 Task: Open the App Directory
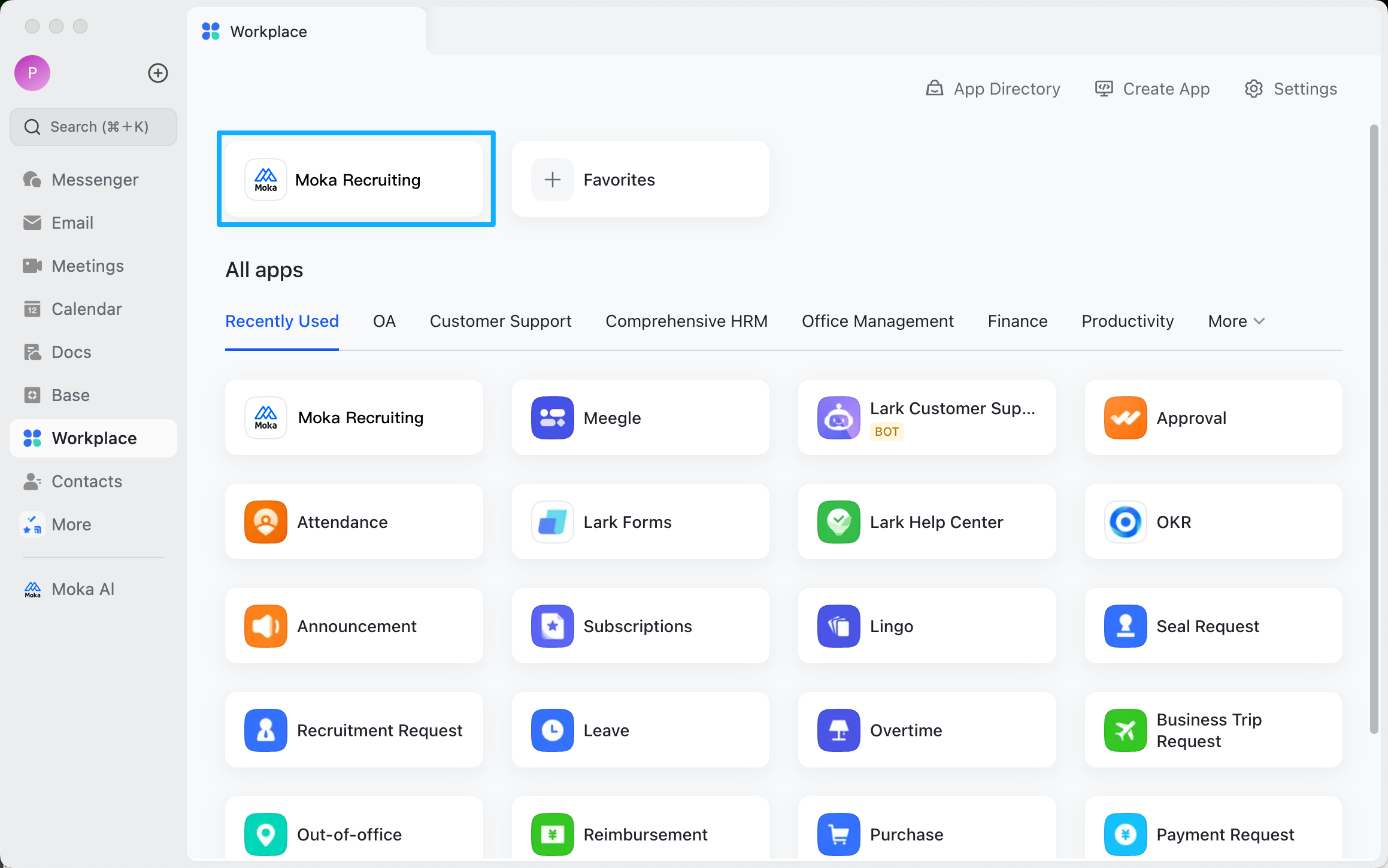993,89
